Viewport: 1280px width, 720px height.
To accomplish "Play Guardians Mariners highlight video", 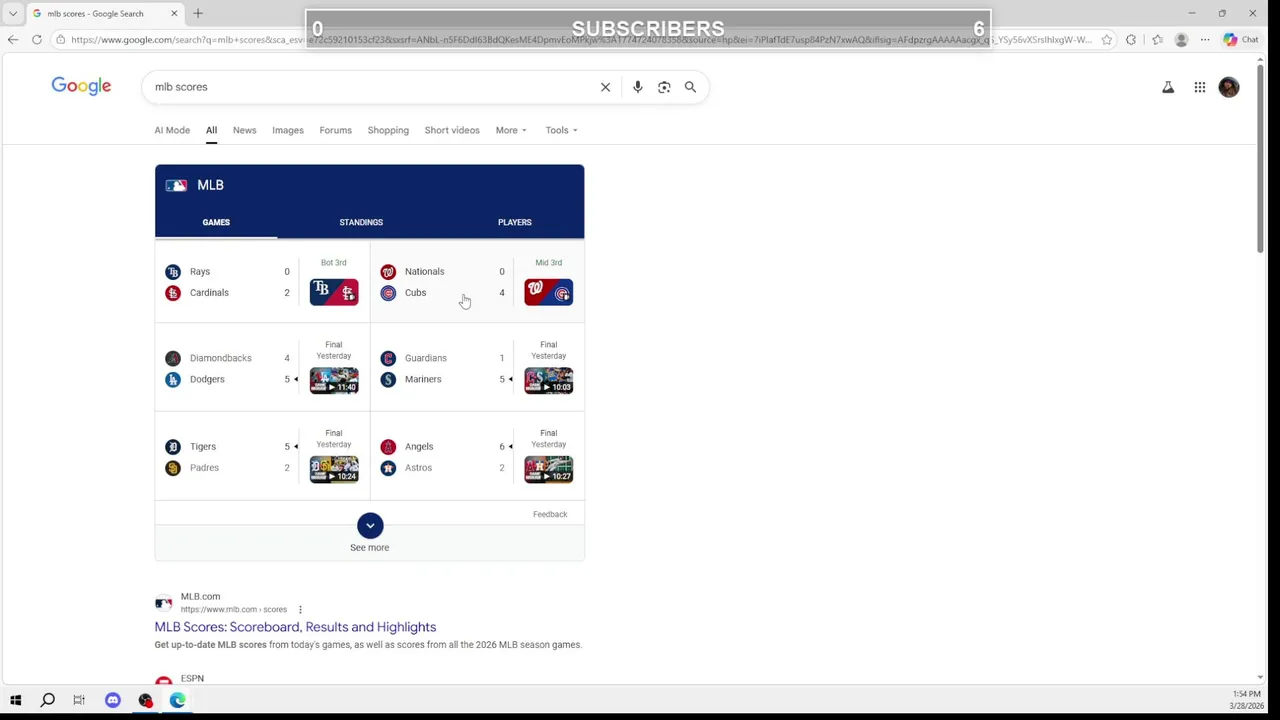I will [x=549, y=381].
